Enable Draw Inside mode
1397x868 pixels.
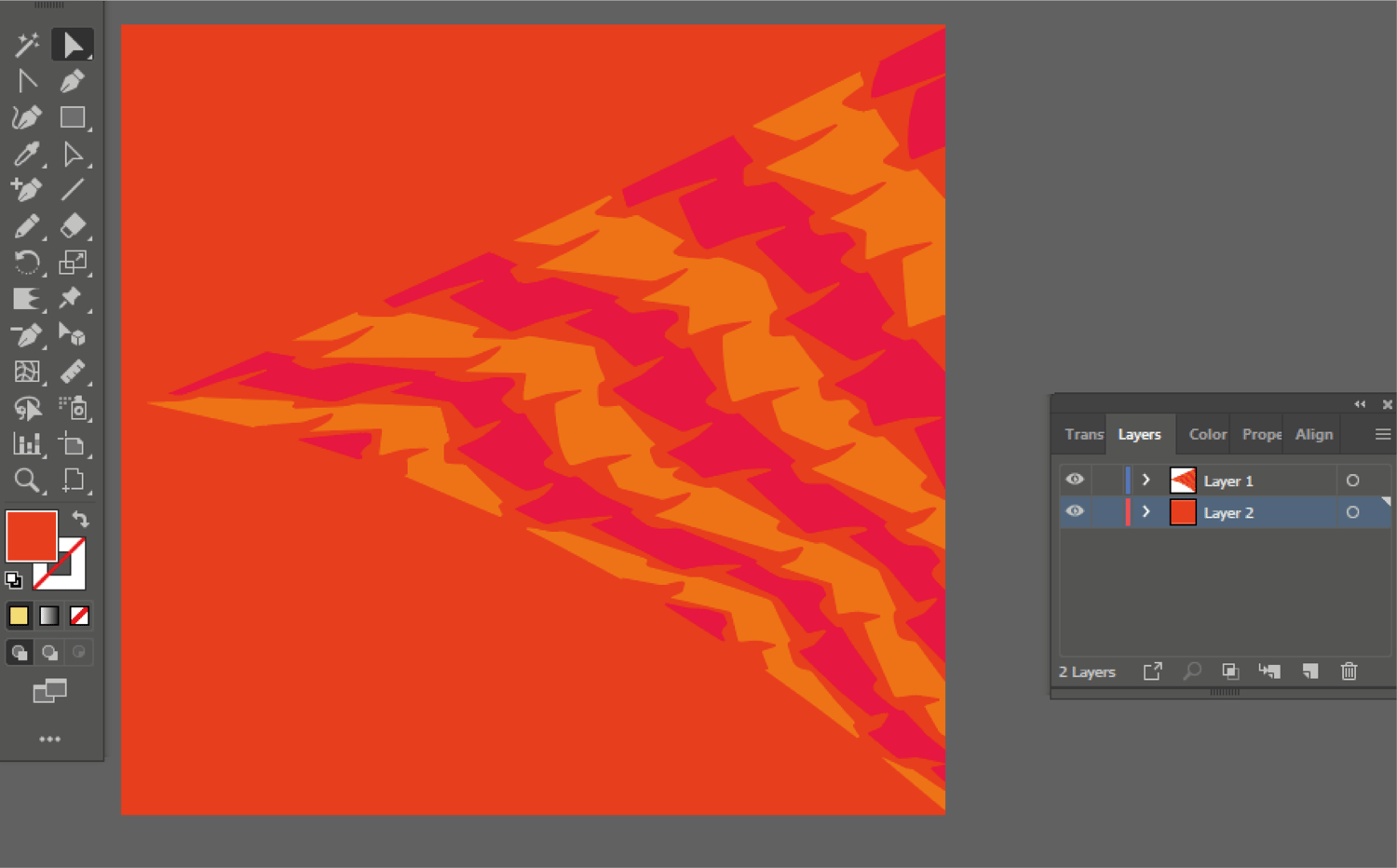click(80, 652)
